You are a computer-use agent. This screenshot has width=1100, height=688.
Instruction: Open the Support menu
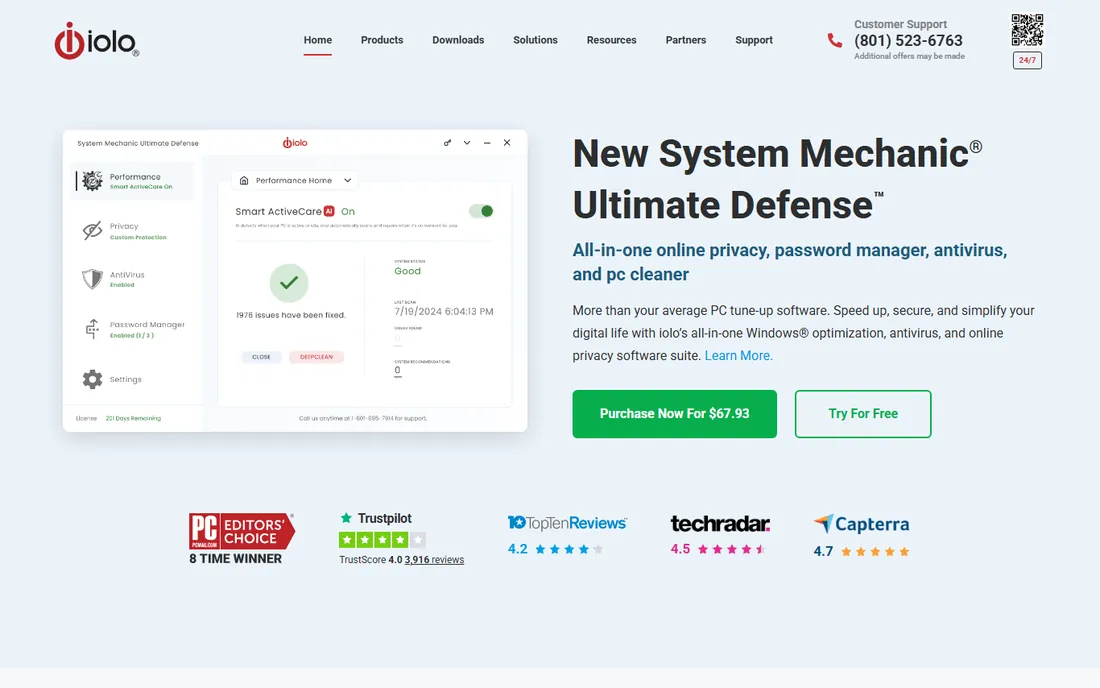(754, 40)
